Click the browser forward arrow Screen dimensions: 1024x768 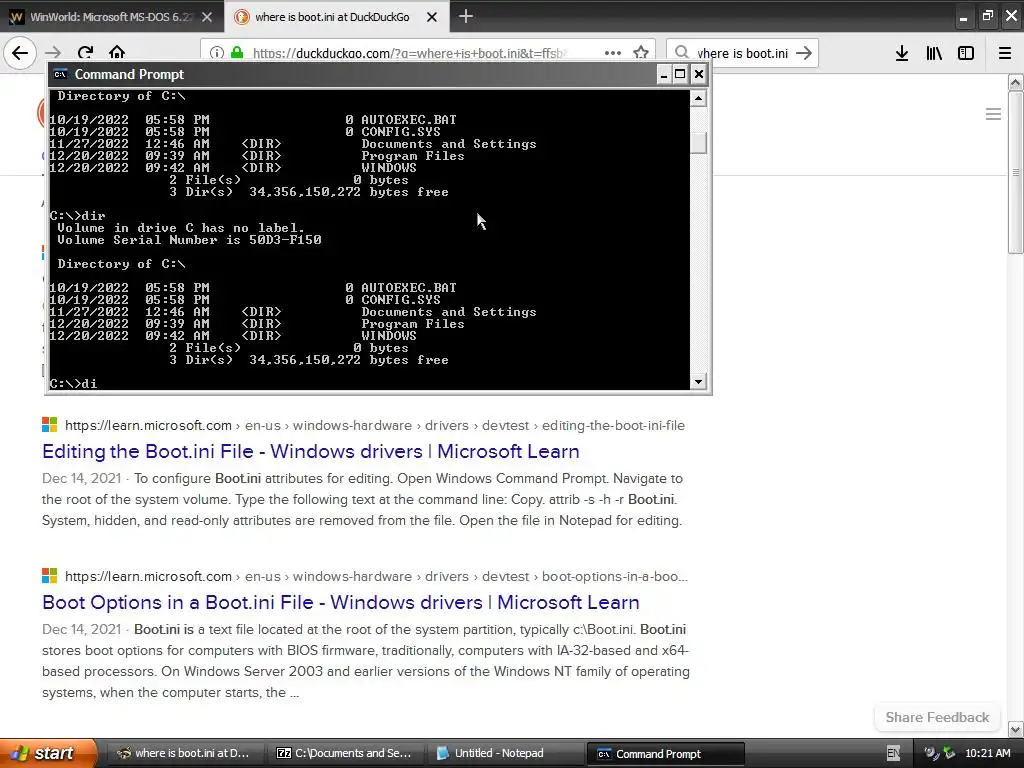[x=54, y=53]
